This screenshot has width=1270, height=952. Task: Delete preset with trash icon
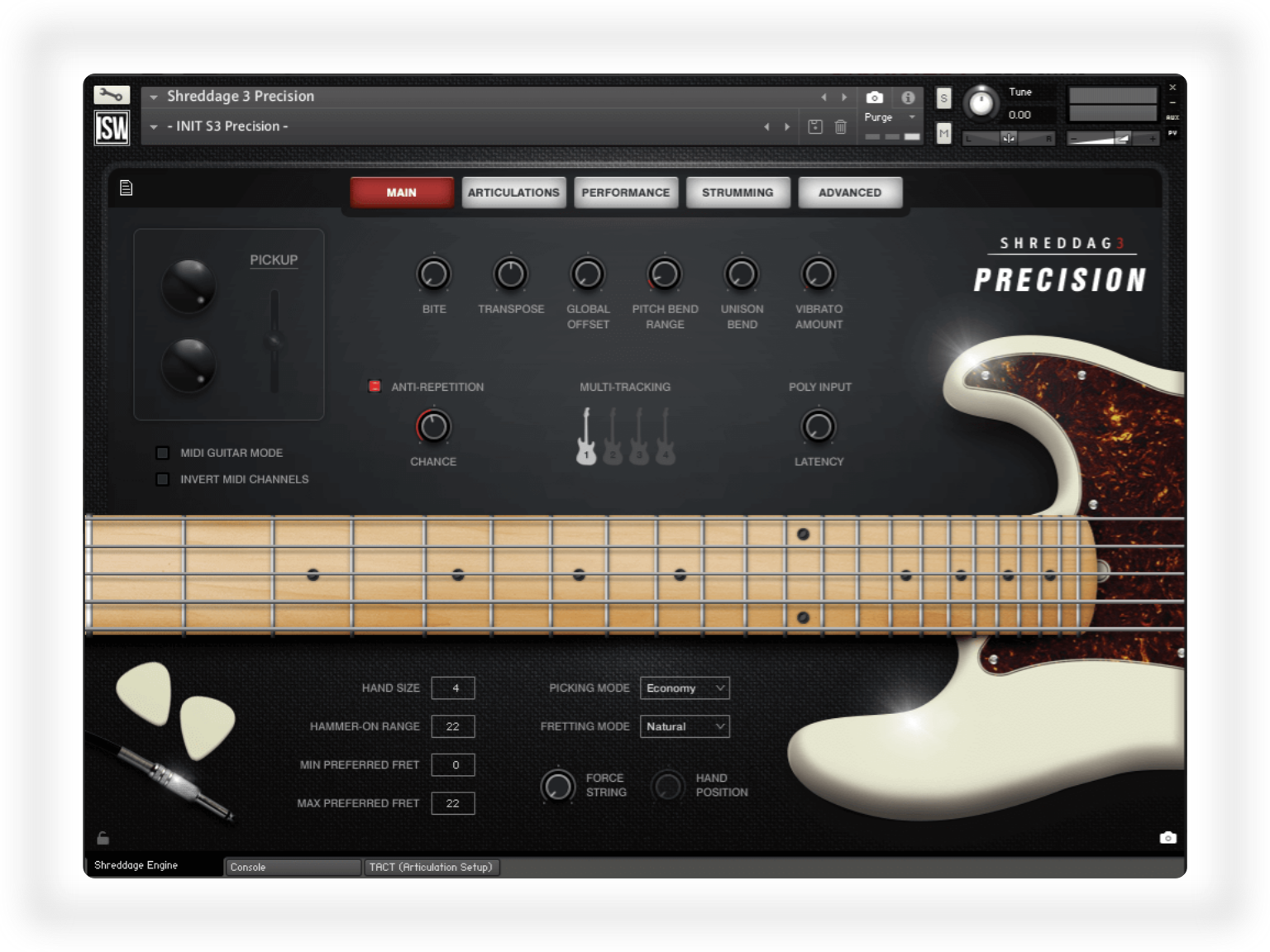tap(840, 126)
